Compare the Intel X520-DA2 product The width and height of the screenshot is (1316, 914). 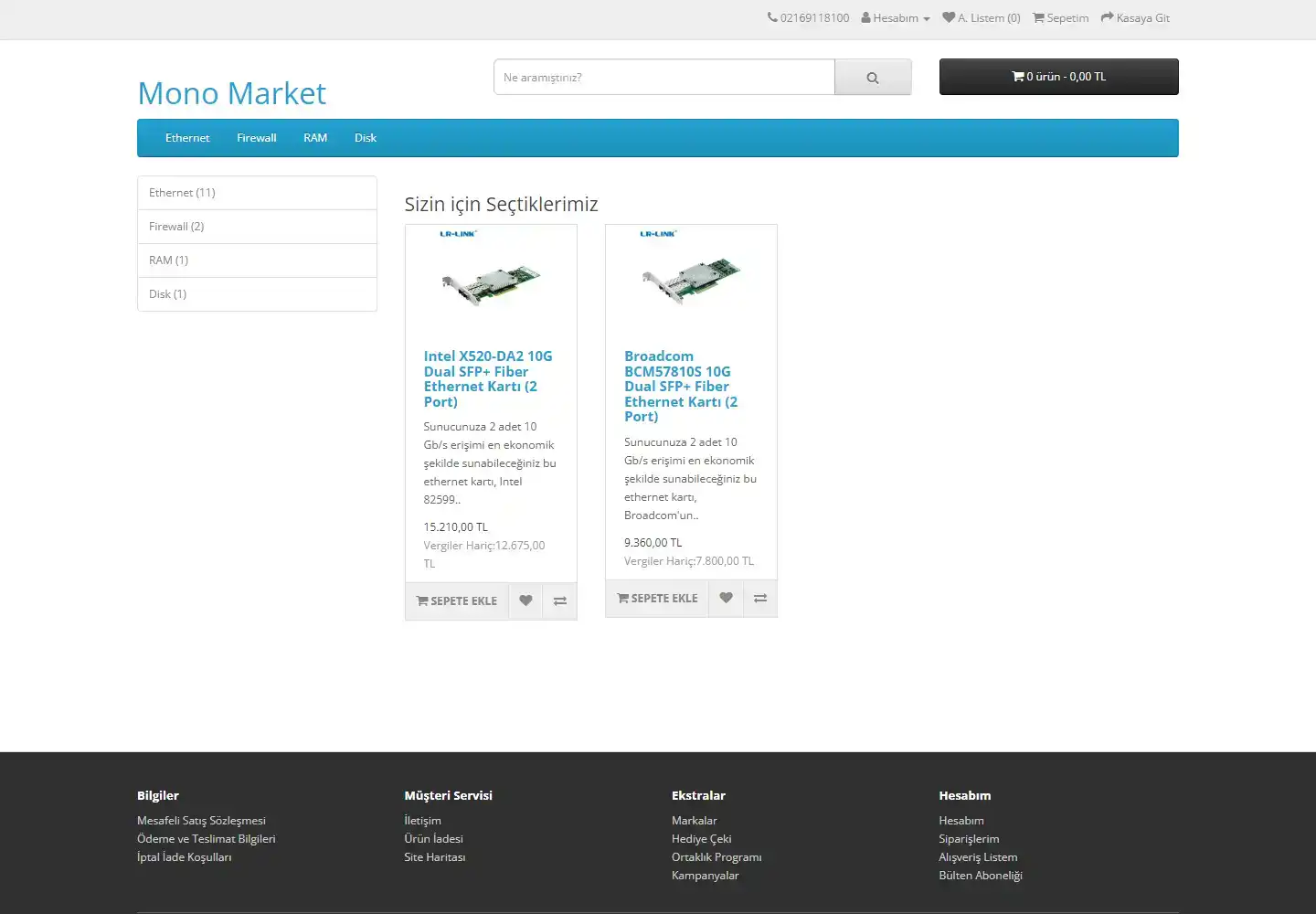pos(560,600)
